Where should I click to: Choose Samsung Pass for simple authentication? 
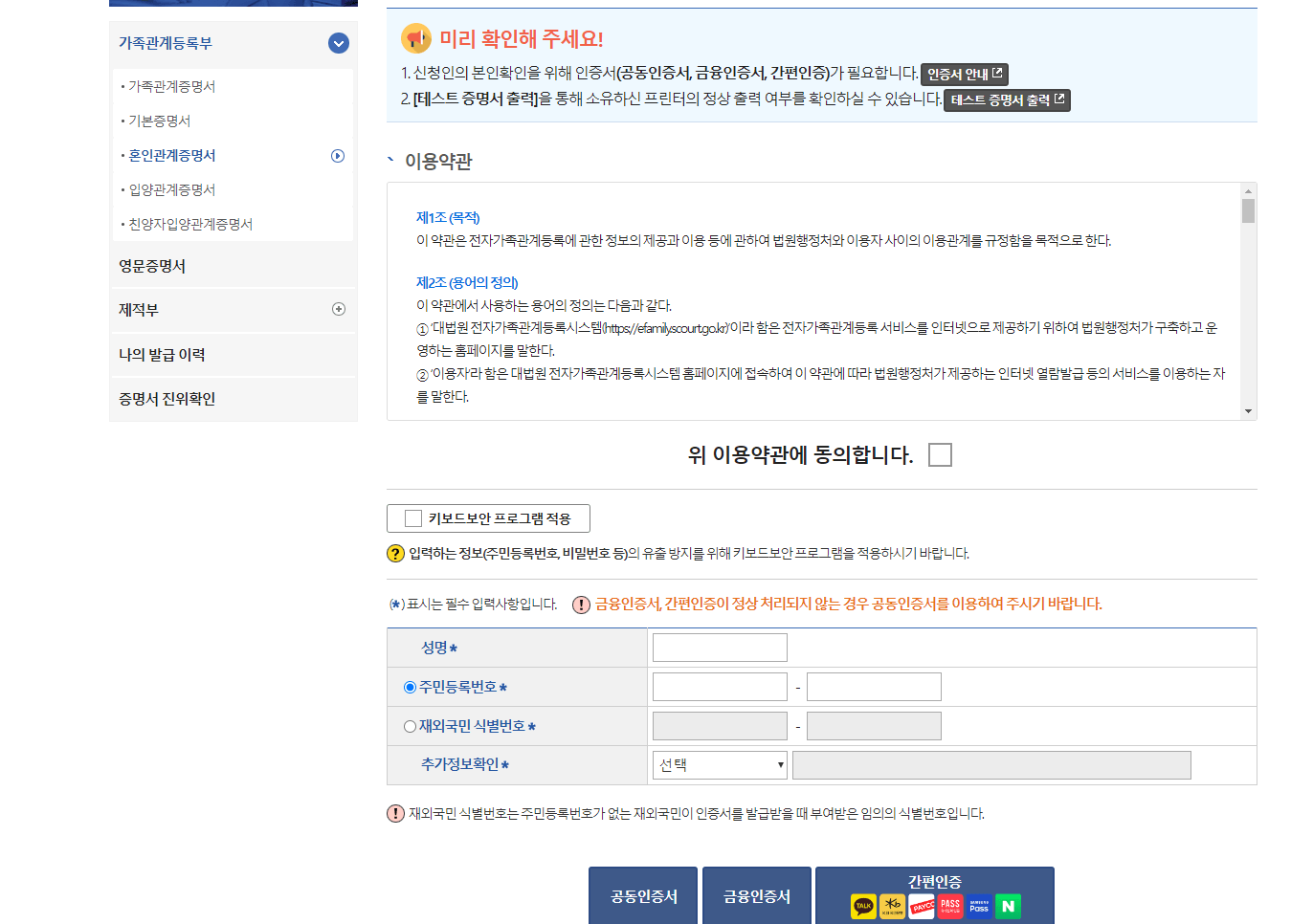click(x=978, y=906)
